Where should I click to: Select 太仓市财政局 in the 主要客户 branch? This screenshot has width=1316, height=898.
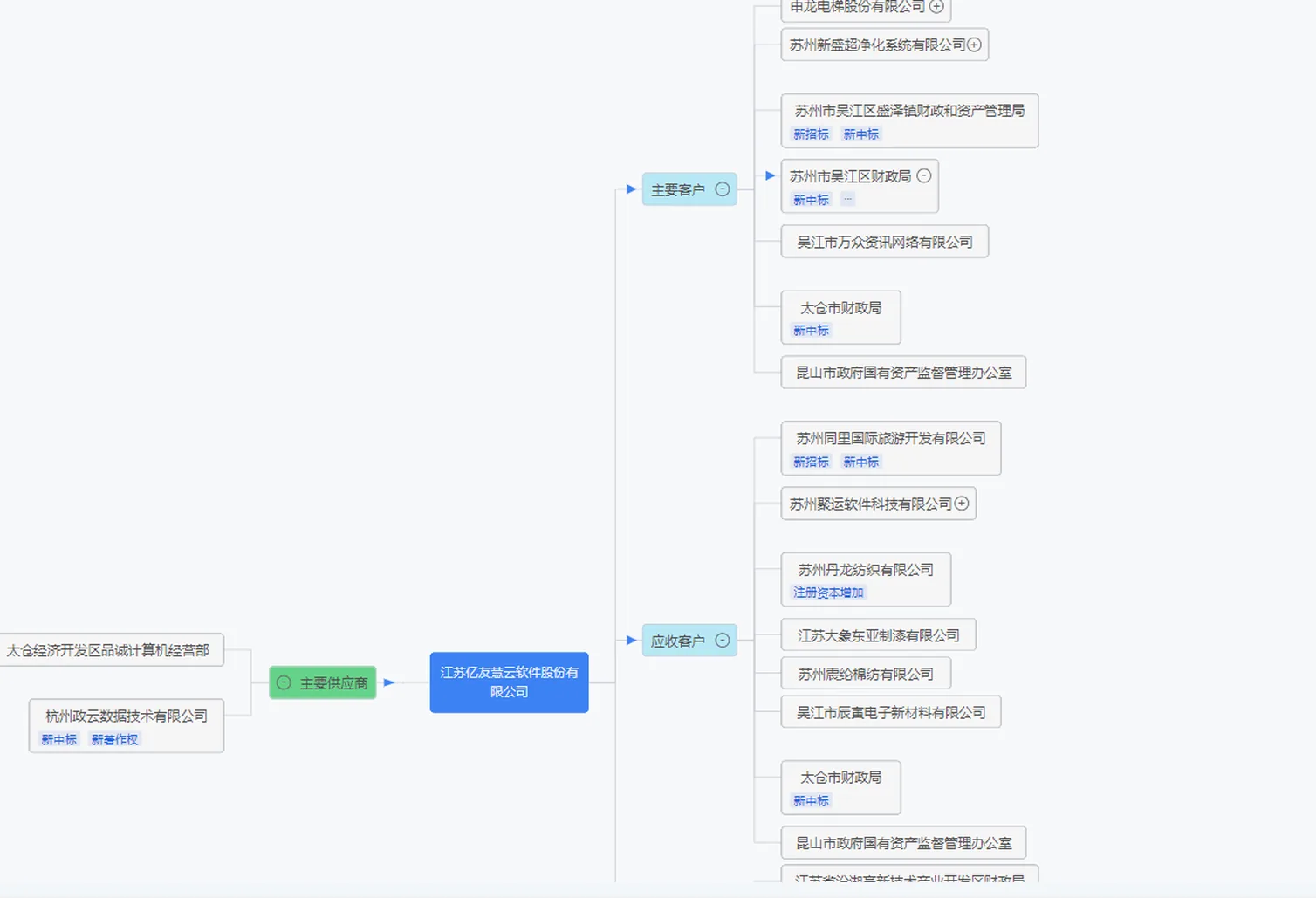[840, 318]
